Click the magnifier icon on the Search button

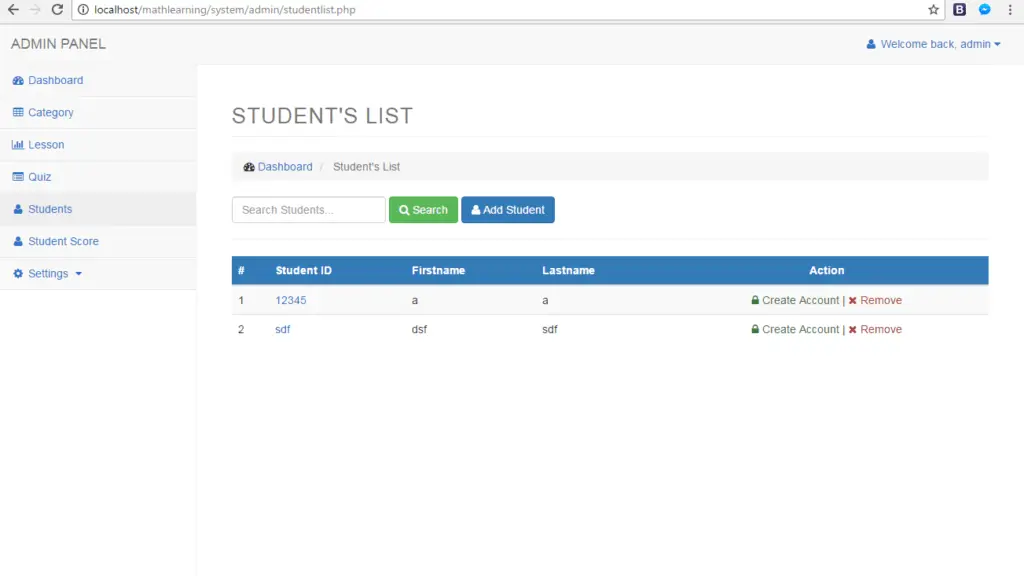[x=404, y=209]
